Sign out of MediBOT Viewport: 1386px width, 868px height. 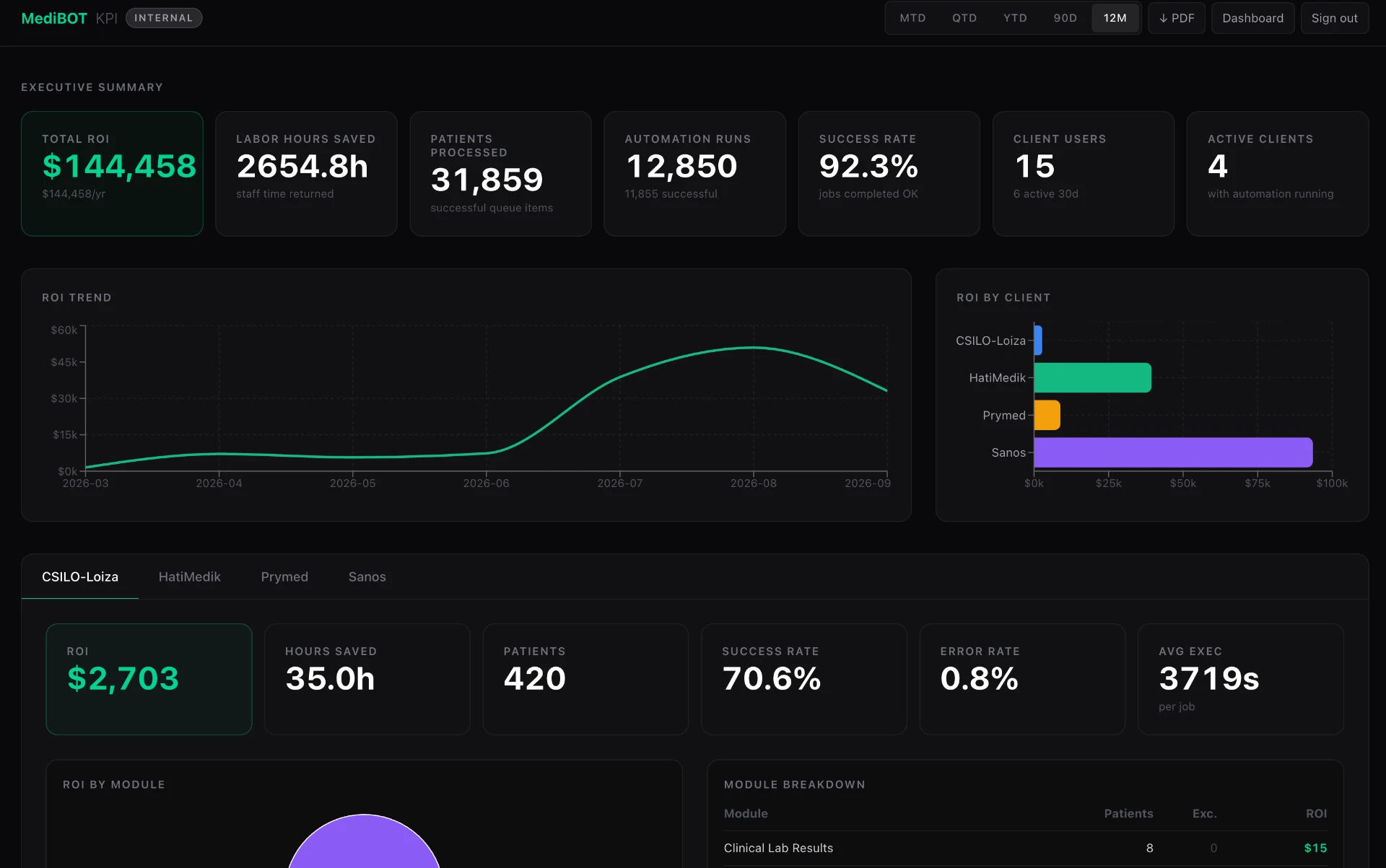[x=1334, y=18]
